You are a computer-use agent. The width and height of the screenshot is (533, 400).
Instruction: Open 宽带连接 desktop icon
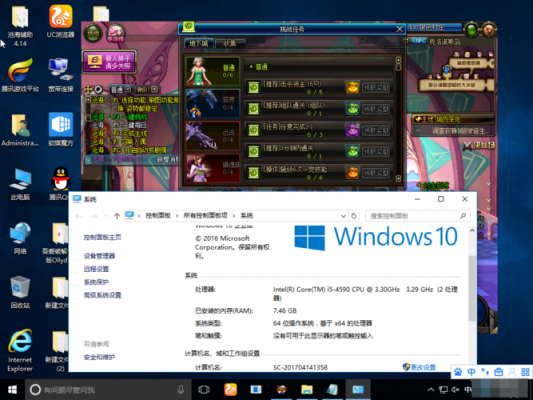[x=61, y=75]
